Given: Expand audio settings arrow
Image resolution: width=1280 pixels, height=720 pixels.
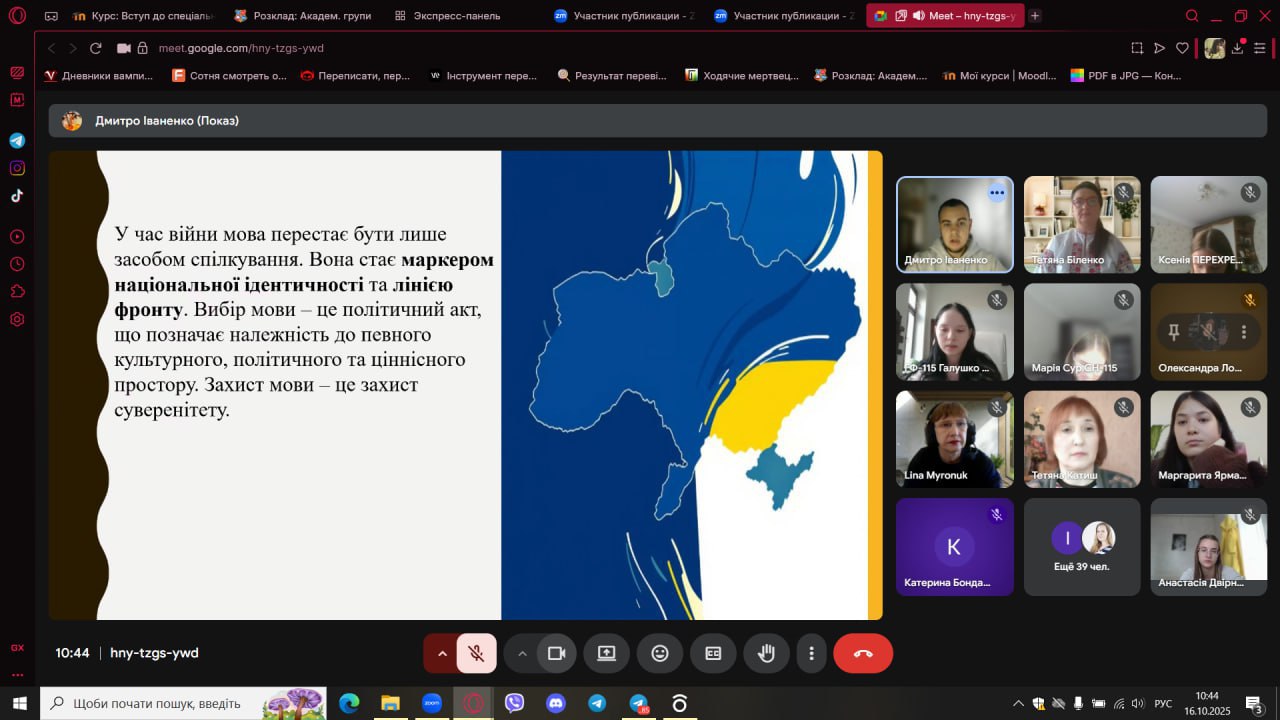Looking at the screenshot, I should (x=441, y=653).
